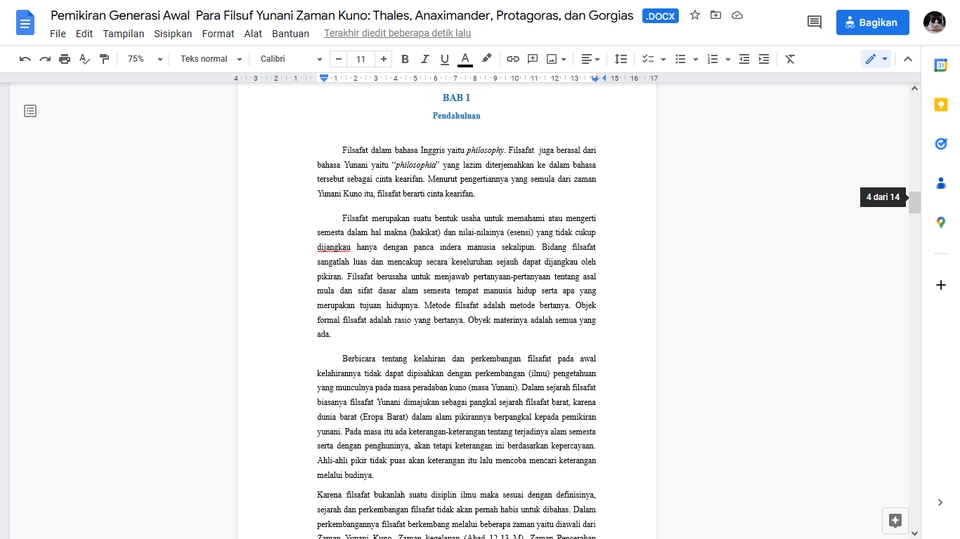This screenshot has width=960, height=539.
Task: Toggle underline formatting
Action: click(444, 59)
